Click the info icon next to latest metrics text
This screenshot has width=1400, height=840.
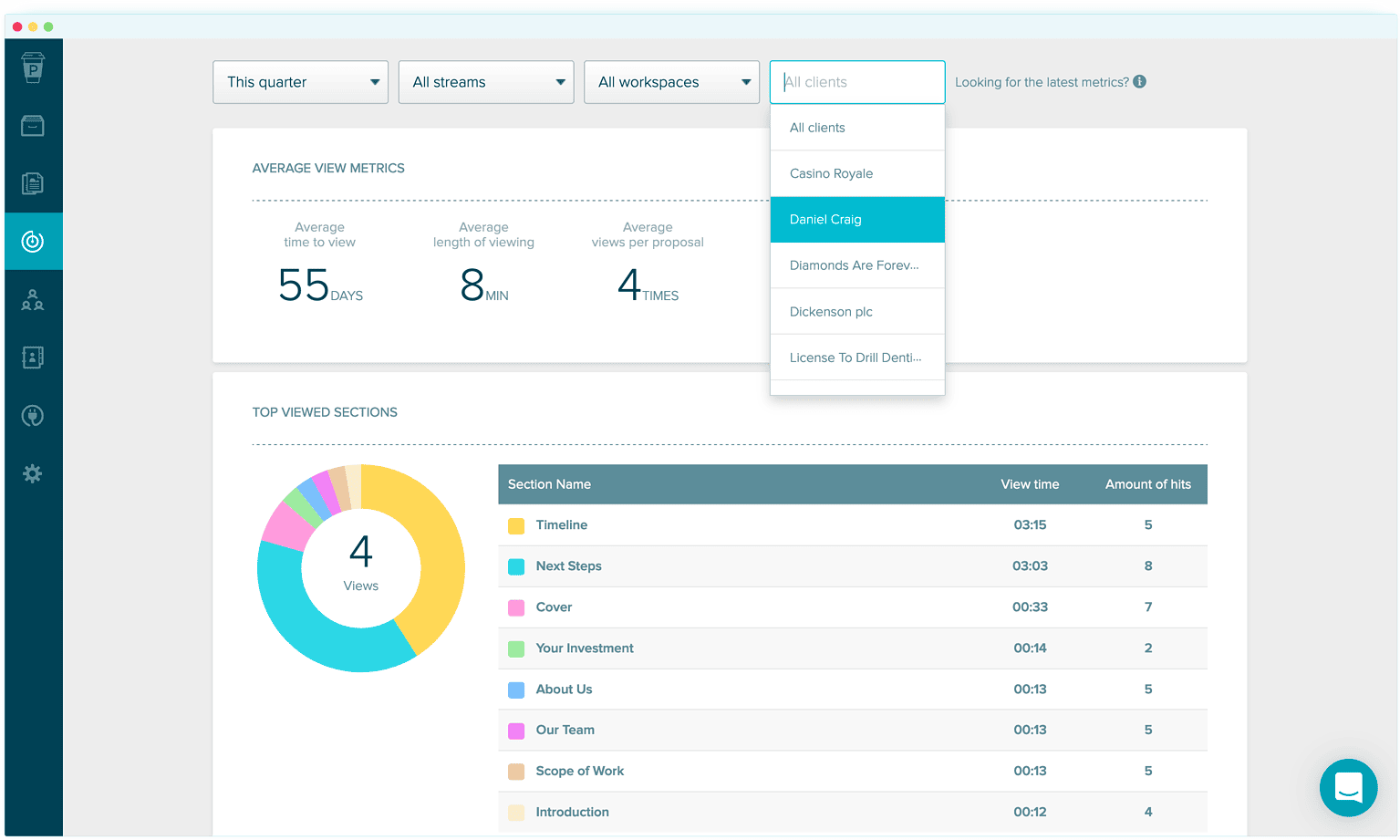(x=1138, y=81)
